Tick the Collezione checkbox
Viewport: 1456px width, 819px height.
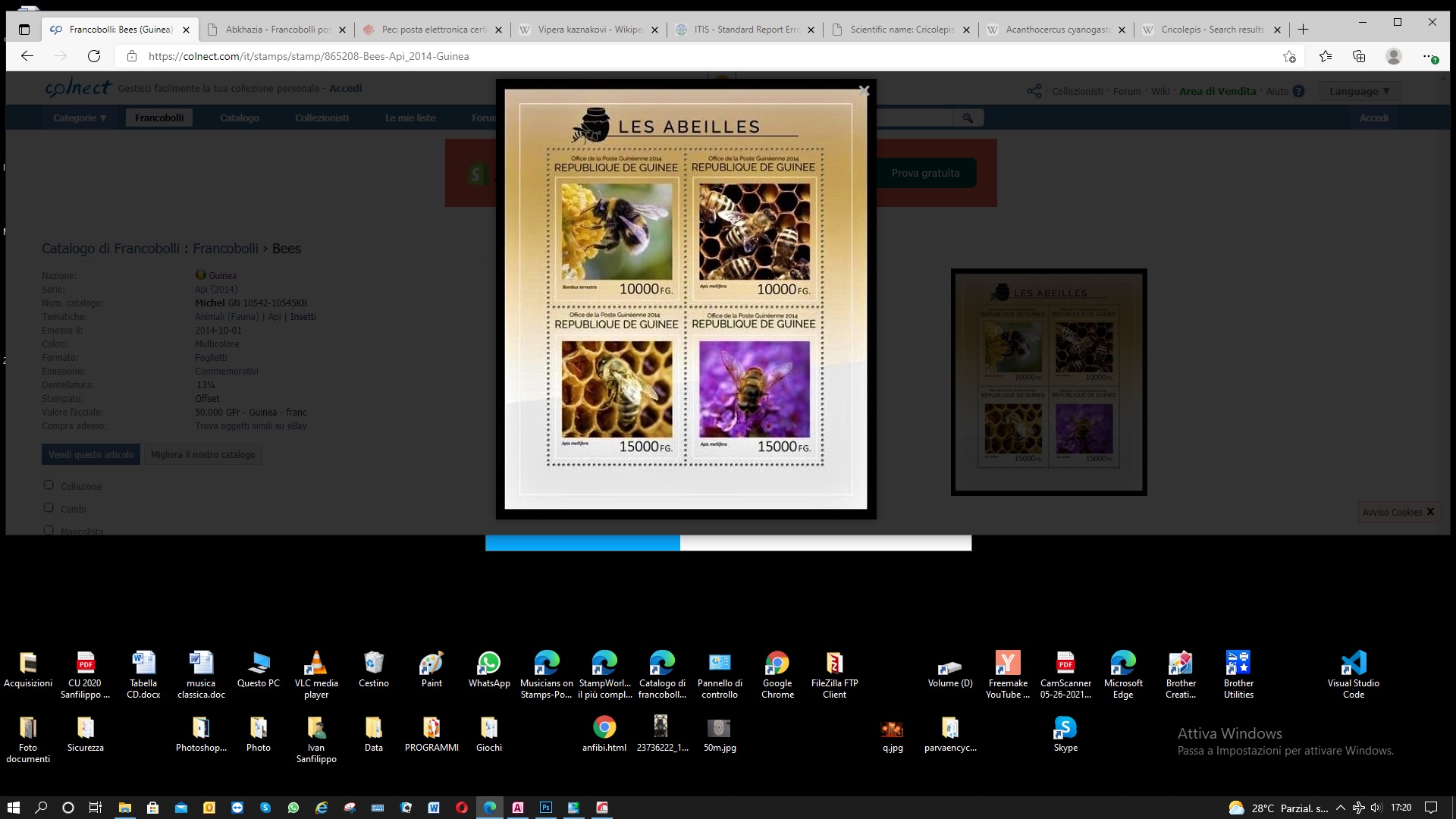point(49,485)
